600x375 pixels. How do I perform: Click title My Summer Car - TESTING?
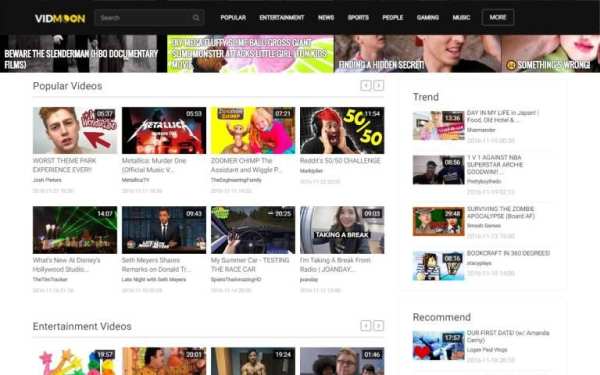point(250,264)
